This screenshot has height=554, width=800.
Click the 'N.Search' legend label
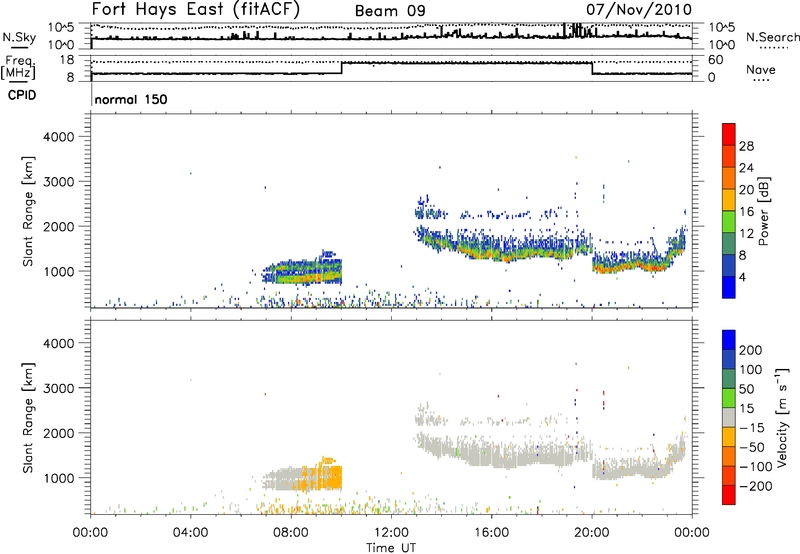[x=772, y=37]
